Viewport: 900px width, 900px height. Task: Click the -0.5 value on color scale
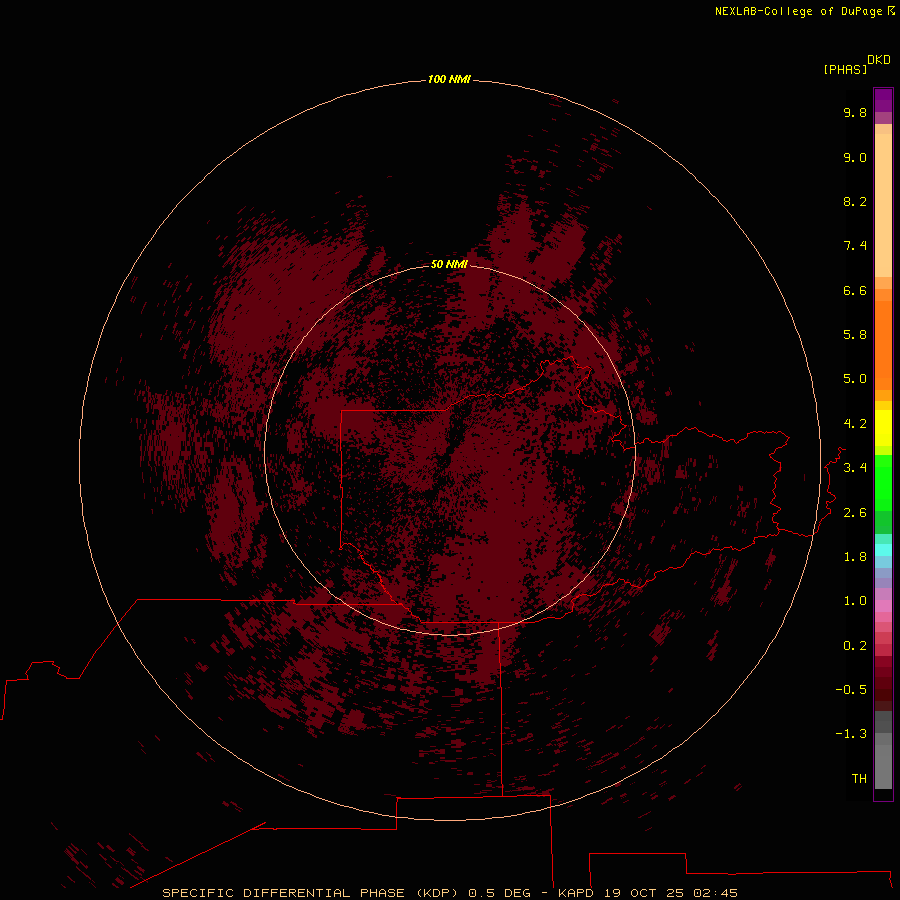click(x=851, y=690)
